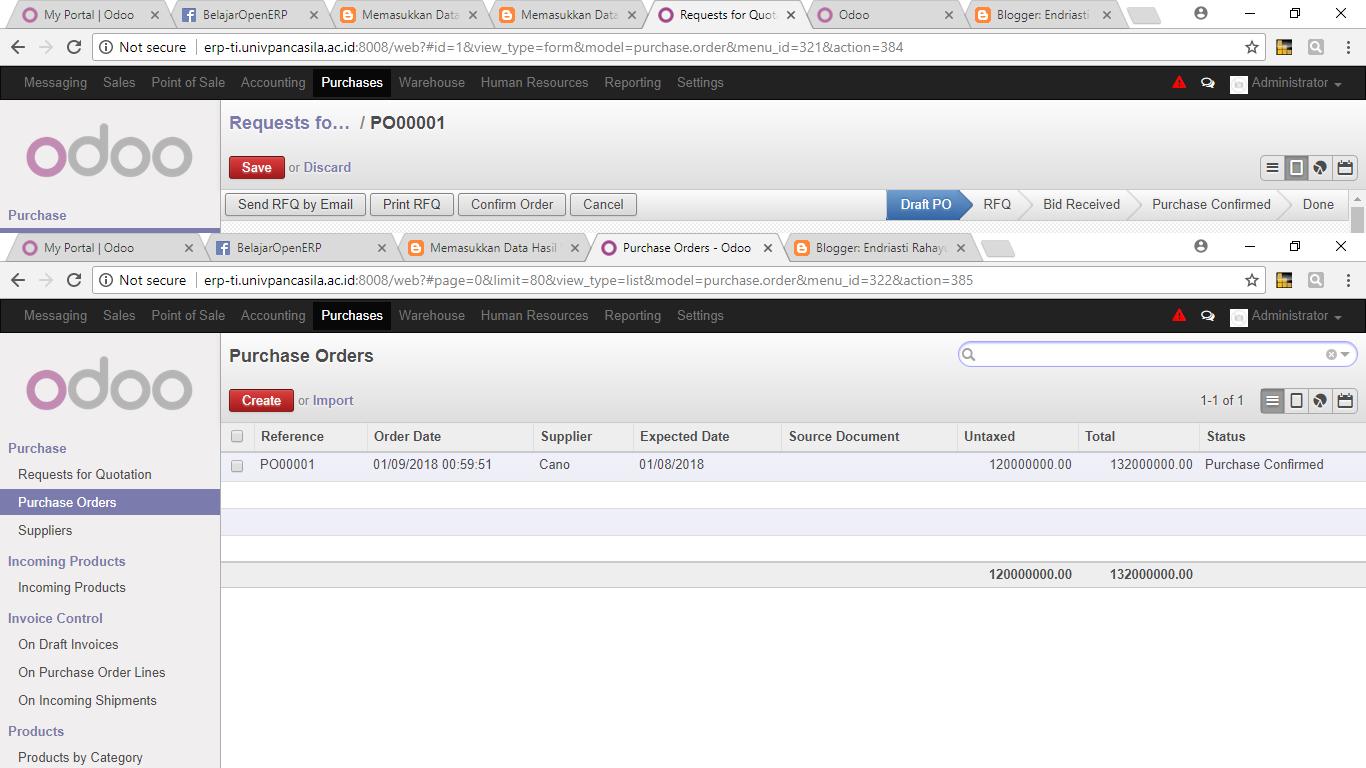The image size is (1366, 768).
Task: Reload the Purchase Orders browser page
Action: (74, 280)
